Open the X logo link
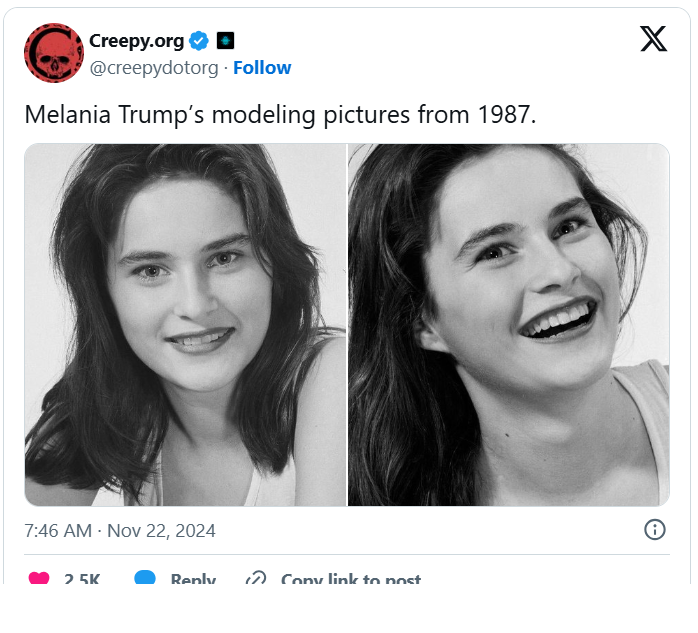 point(653,39)
